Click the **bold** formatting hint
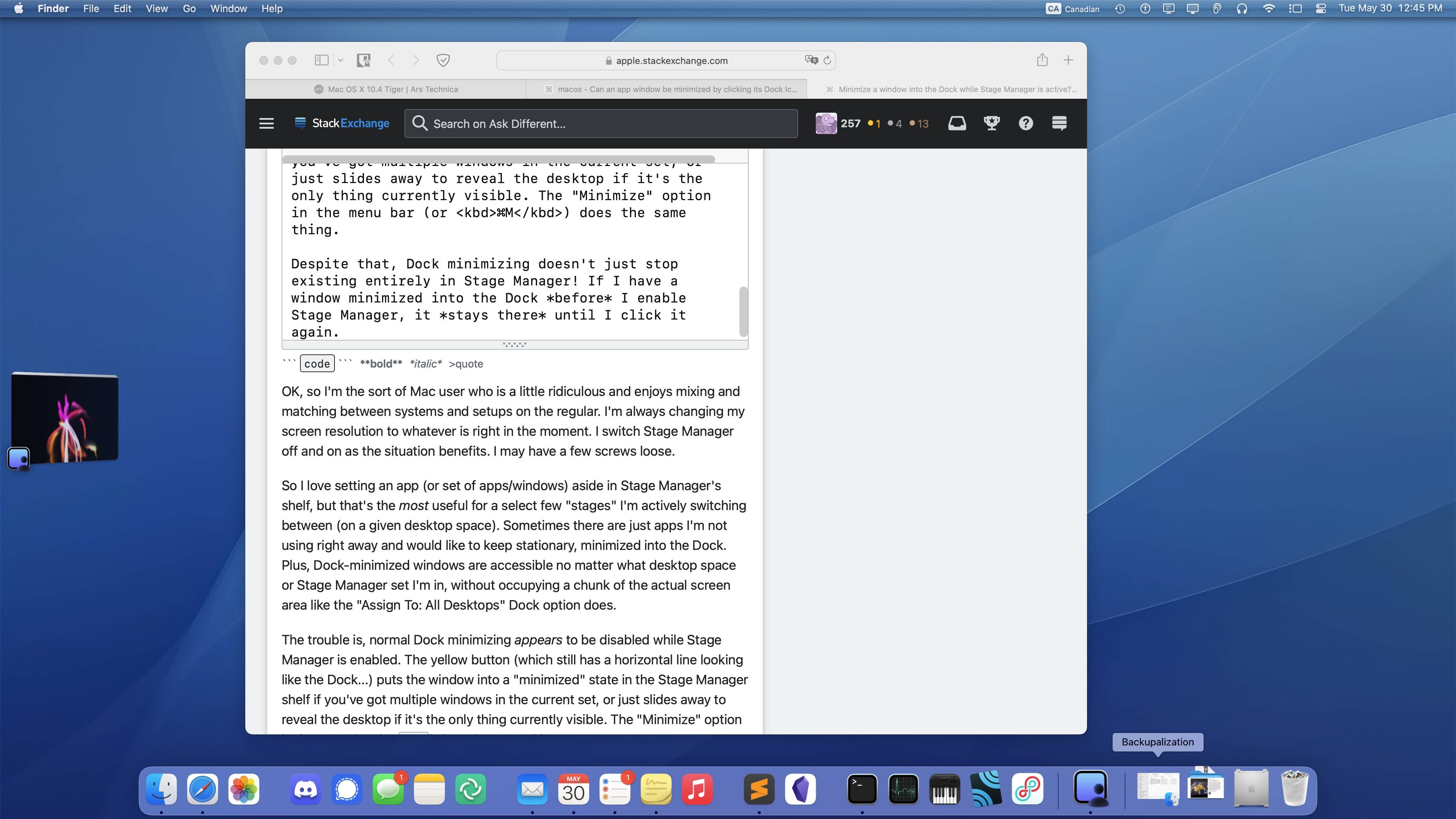1456x819 pixels. click(x=381, y=363)
